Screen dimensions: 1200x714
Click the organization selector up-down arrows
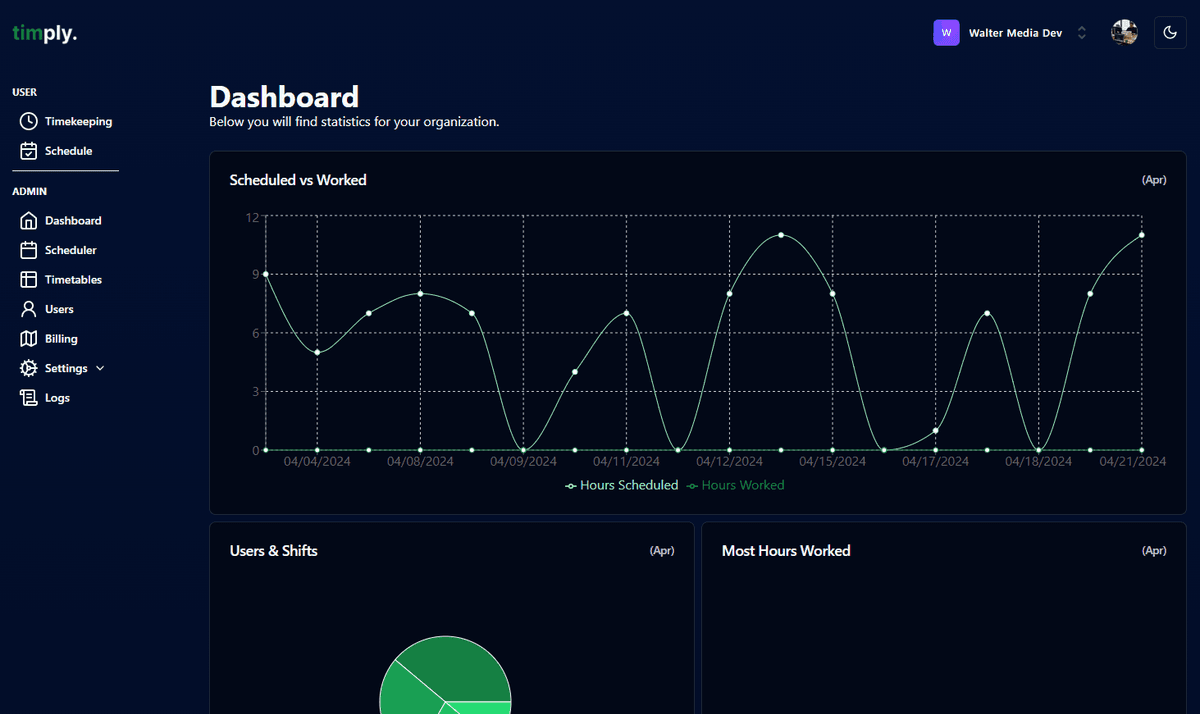click(1081, 33)
